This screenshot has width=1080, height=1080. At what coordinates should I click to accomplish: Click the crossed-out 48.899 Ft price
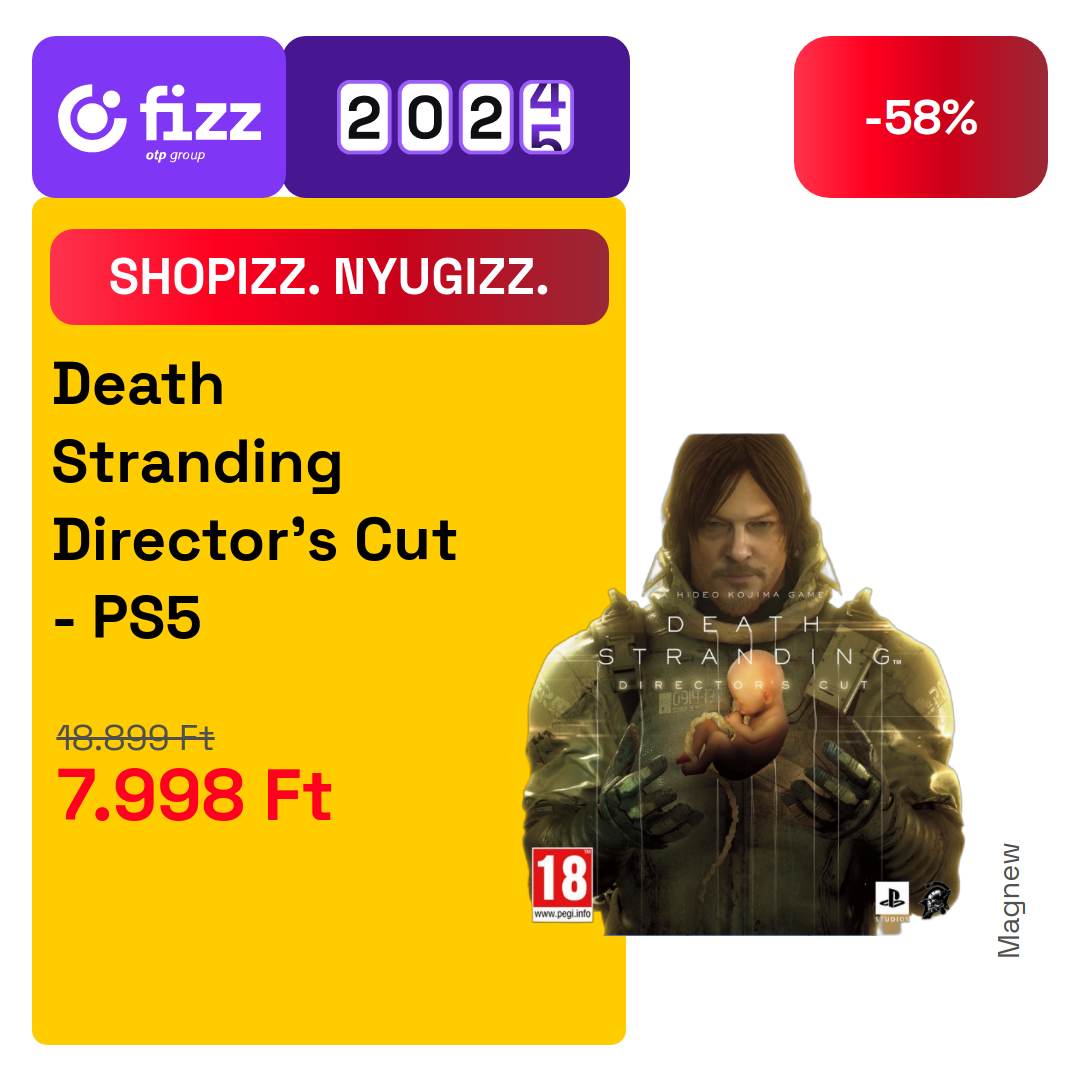[136, 738]
